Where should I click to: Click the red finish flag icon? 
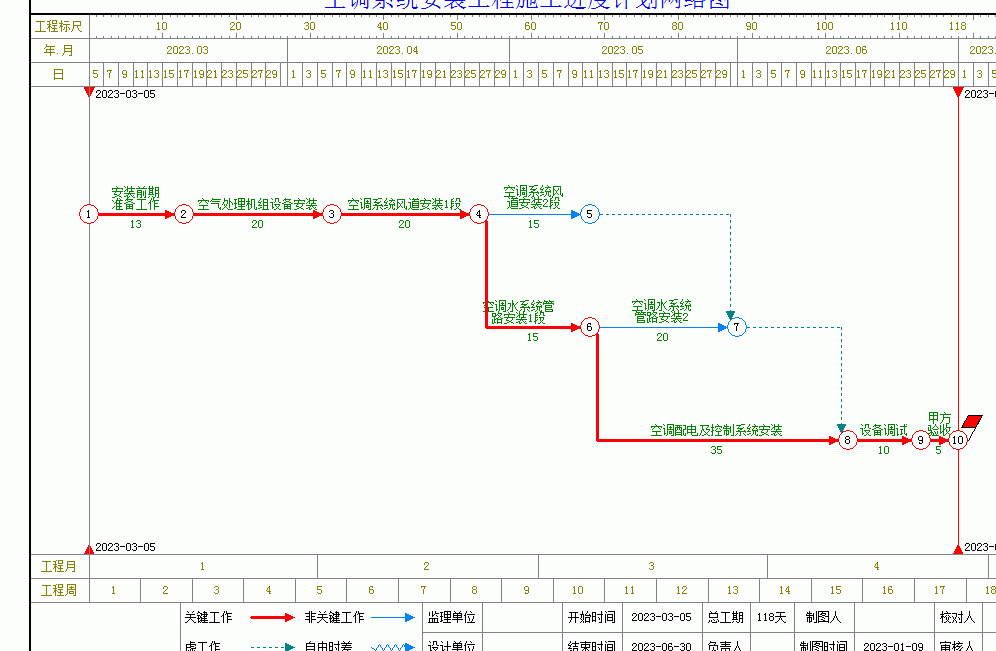(972, 422)
